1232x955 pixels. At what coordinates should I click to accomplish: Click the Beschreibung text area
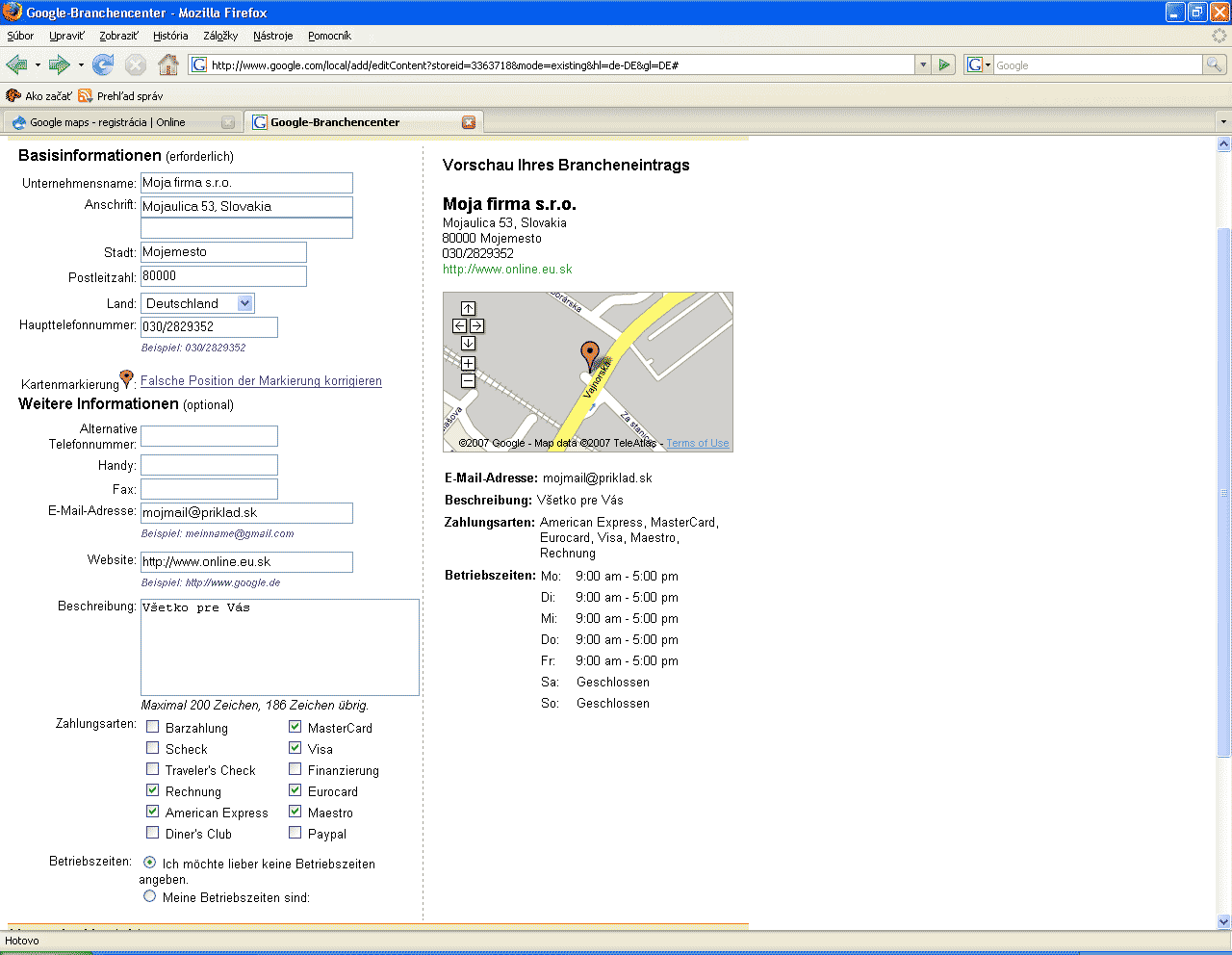pos(280,647)
